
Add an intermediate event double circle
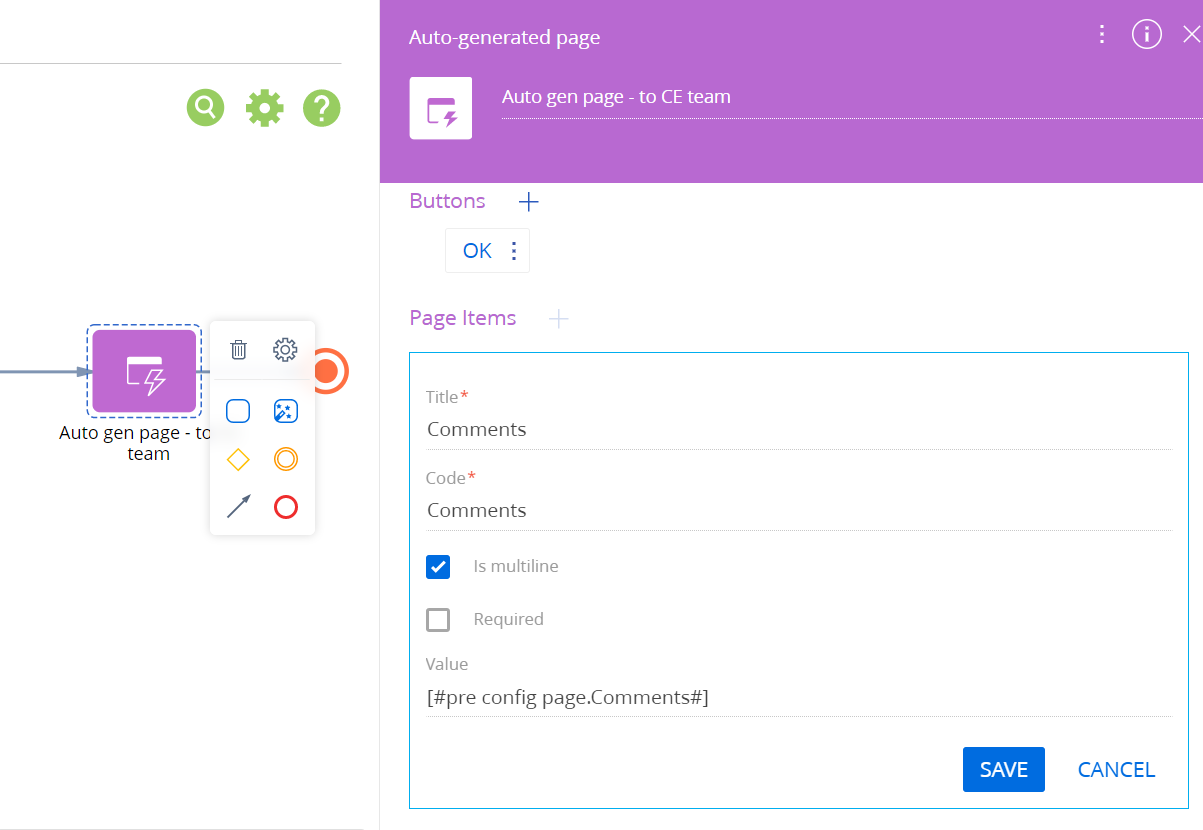[286, 459]
